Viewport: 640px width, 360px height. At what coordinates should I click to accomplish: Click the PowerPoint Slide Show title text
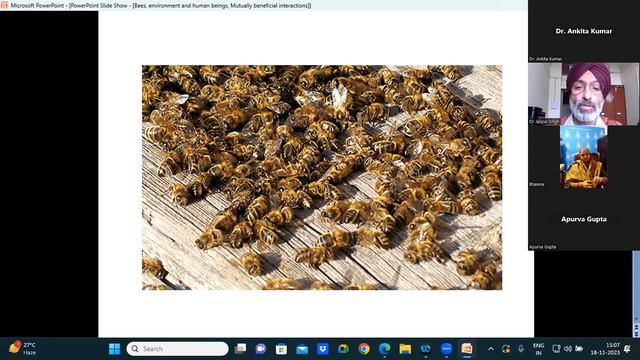[x=161, y=6]
